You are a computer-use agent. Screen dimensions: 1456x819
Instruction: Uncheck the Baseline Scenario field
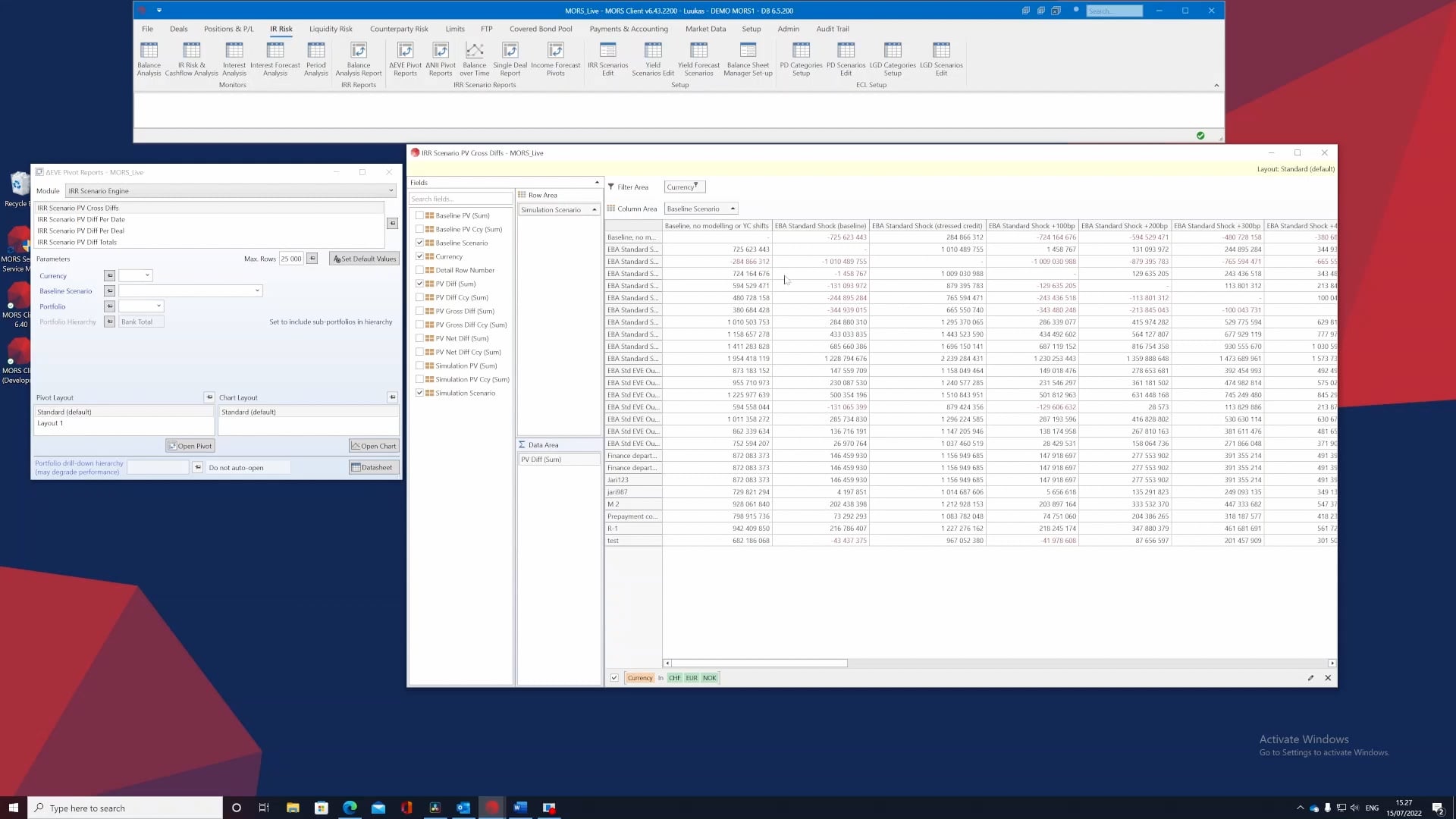[420, 243]
